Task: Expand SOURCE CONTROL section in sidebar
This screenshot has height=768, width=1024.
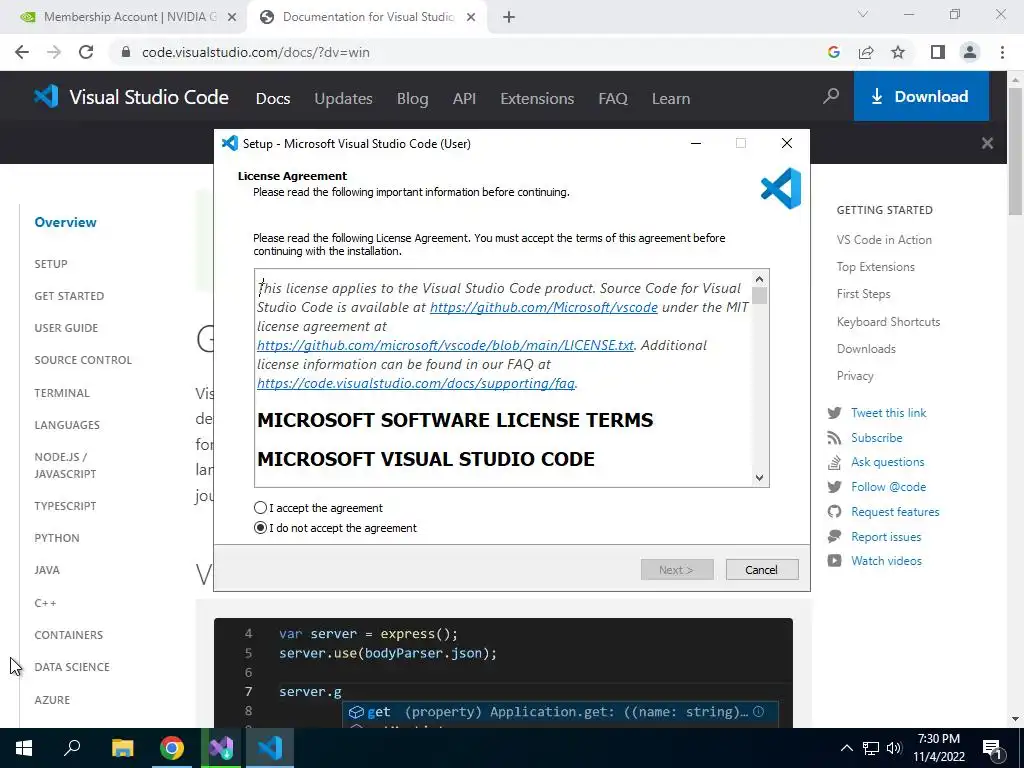Action: [x=83, y=360]
